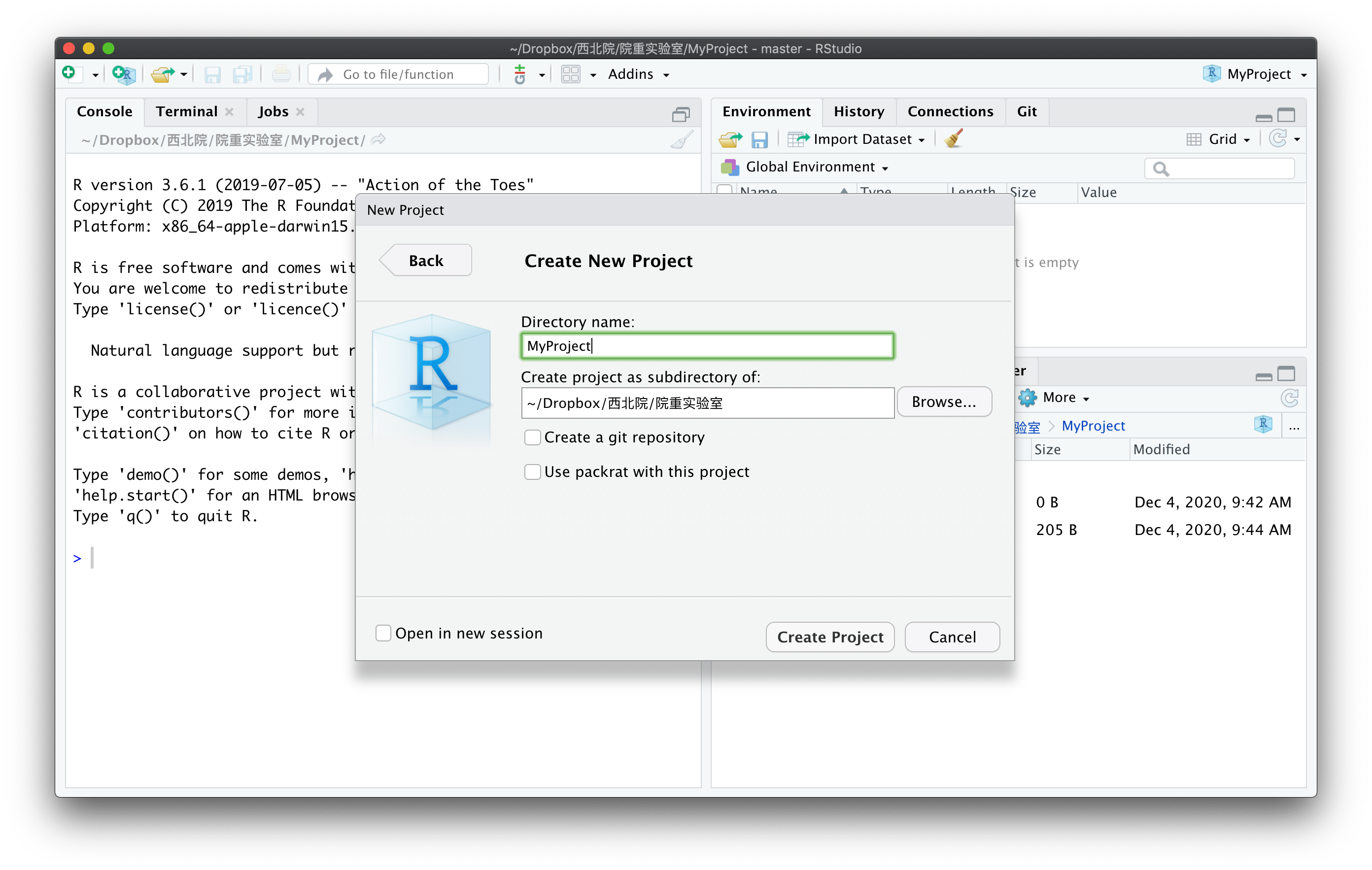This screenshot has height=870, width=1372.
Task: Focus the Go to file/function field
Action: (x=398, y=75)
